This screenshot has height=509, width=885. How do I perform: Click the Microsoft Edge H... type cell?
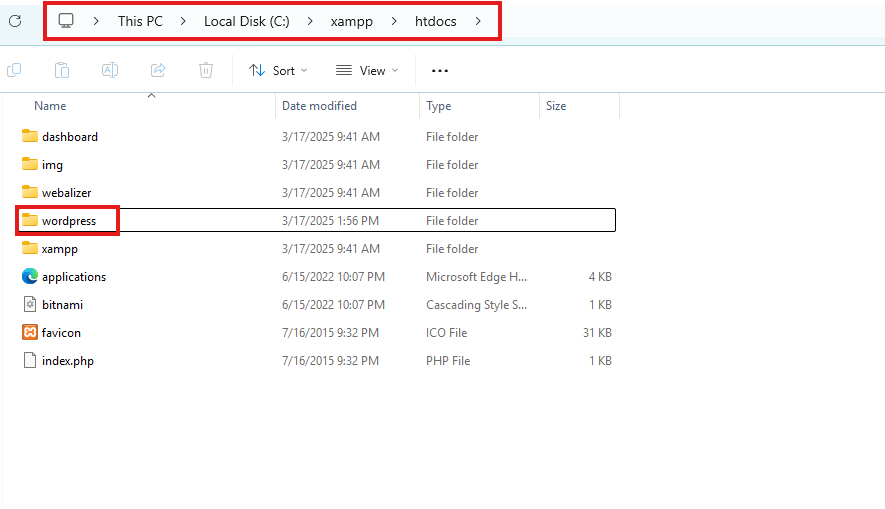click(476, 277)
